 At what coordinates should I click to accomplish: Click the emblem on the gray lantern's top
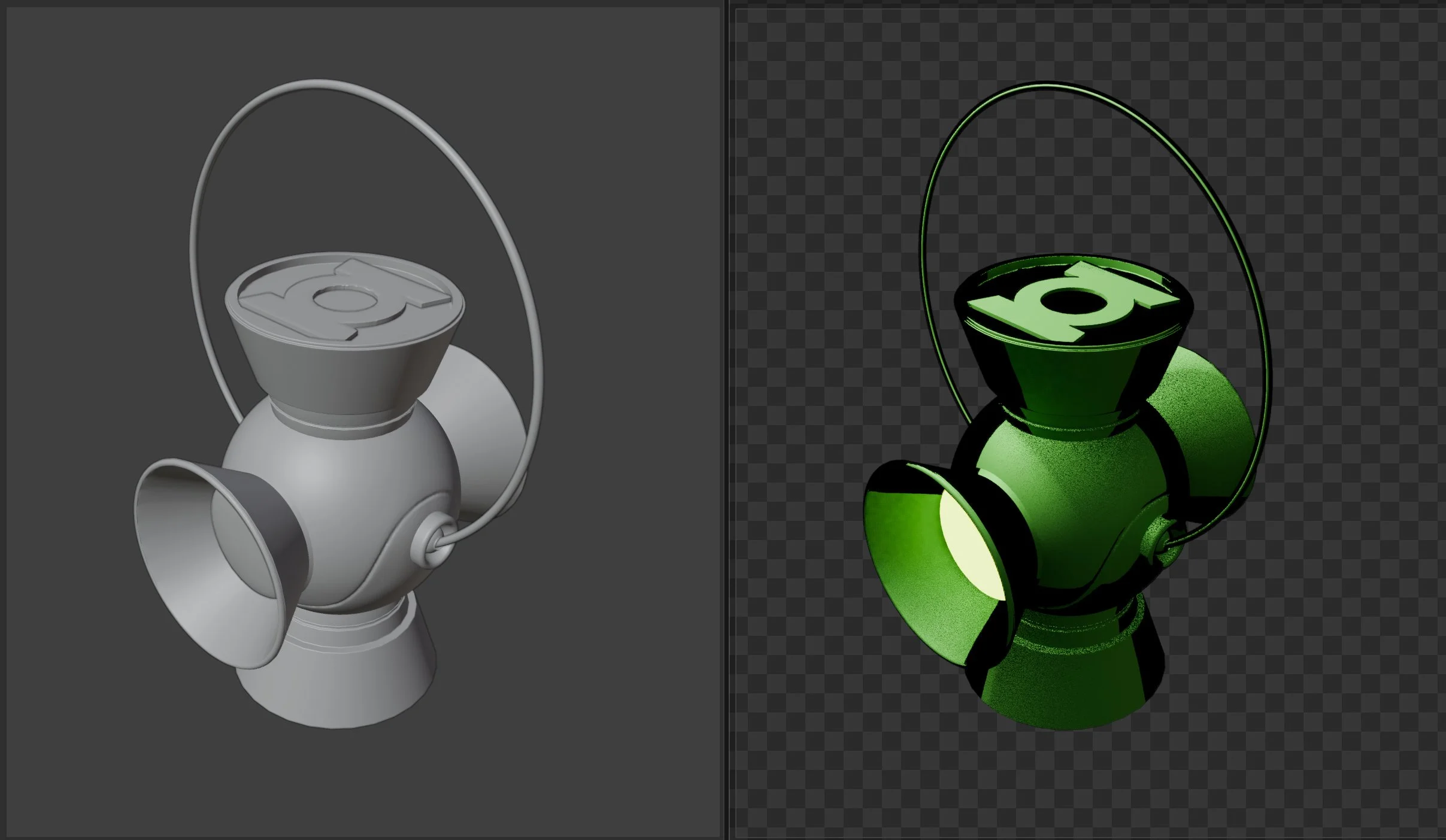(344, 299)
